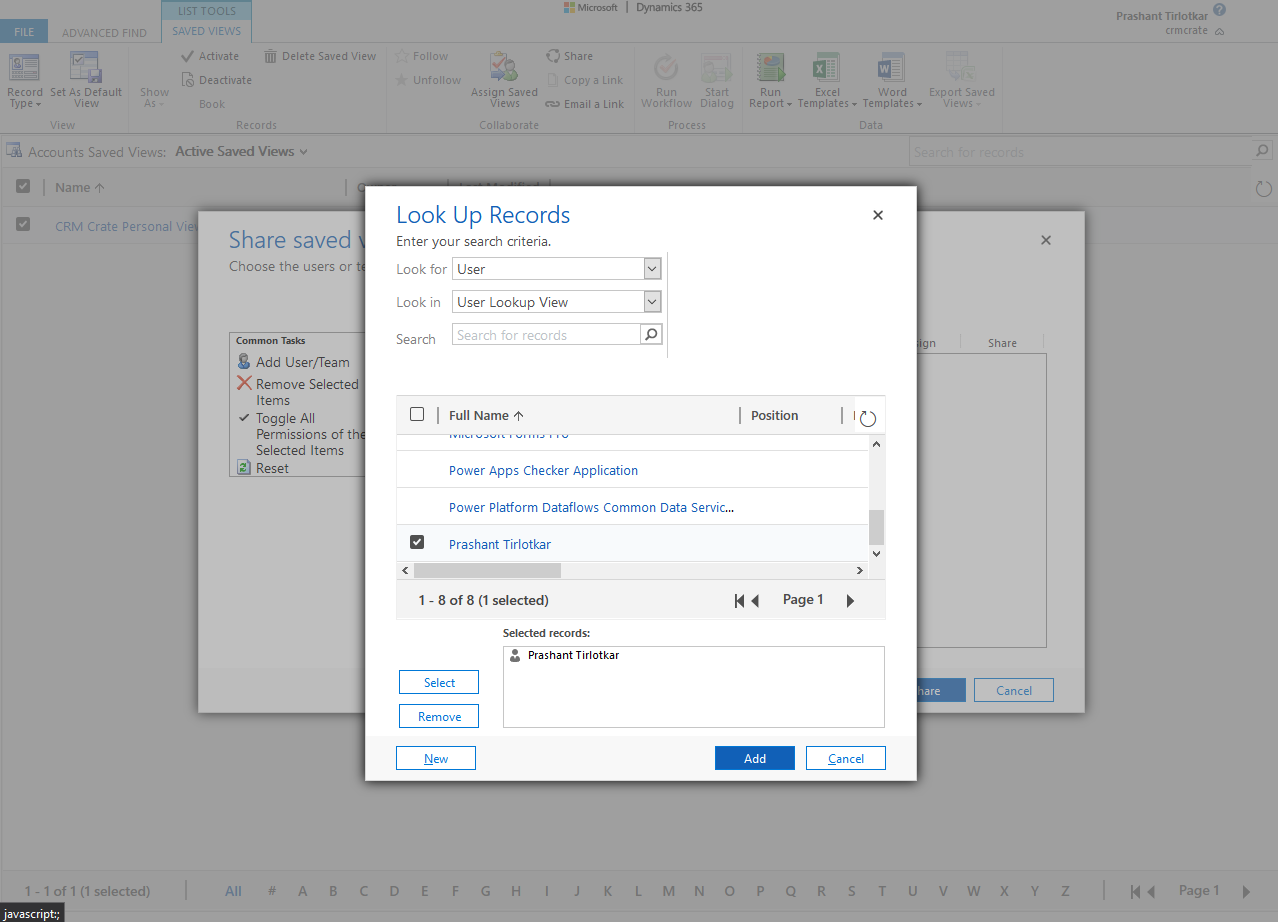Open Look for User dropdown
Screen dimensions: 1278x922
point(652,269)
